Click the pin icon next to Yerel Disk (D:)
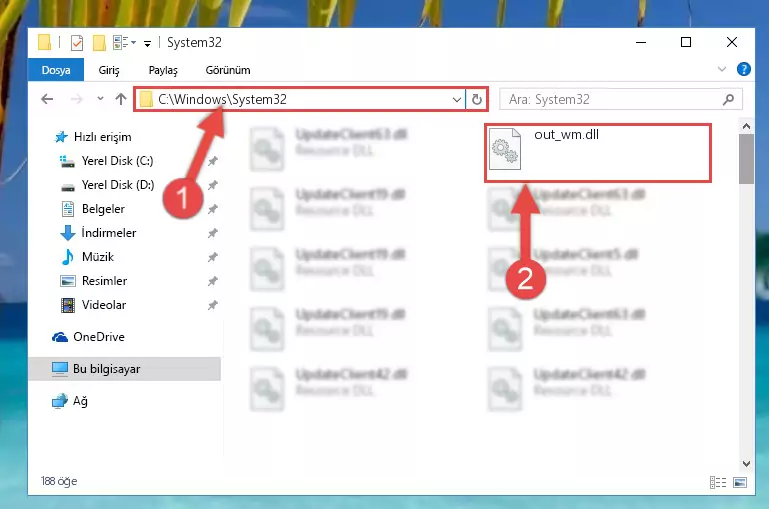The height and width of the screenshot is (509, 769). 212,185
